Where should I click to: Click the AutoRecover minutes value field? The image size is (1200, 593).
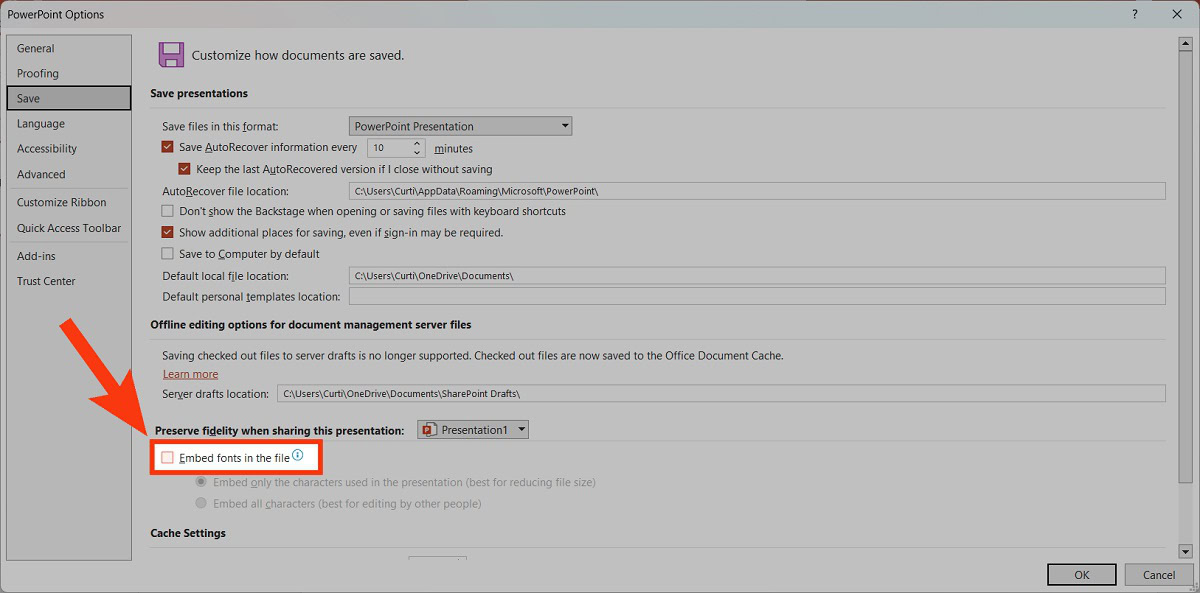pyautogui.click(x=389, y=148)
